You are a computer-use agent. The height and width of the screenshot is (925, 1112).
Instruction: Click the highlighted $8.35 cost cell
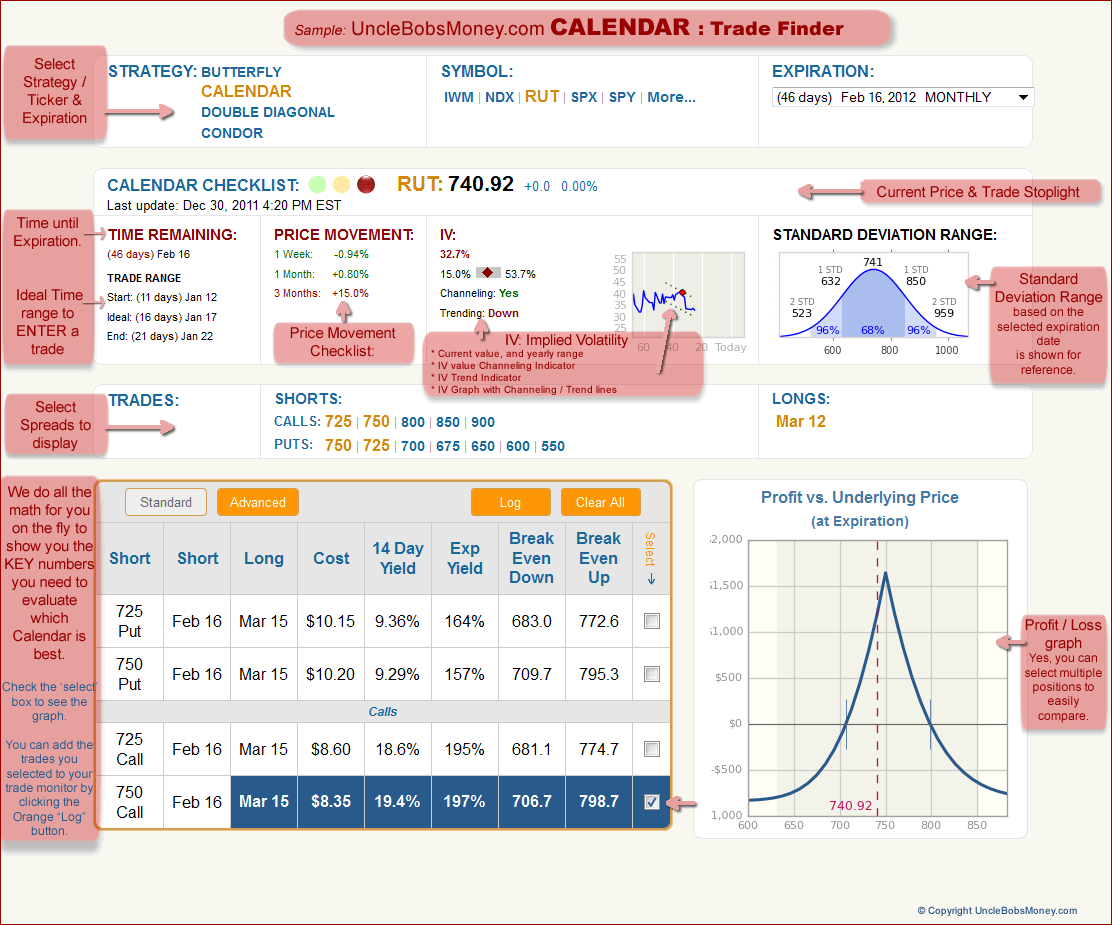pyautogui.click(x=331, y=802)
